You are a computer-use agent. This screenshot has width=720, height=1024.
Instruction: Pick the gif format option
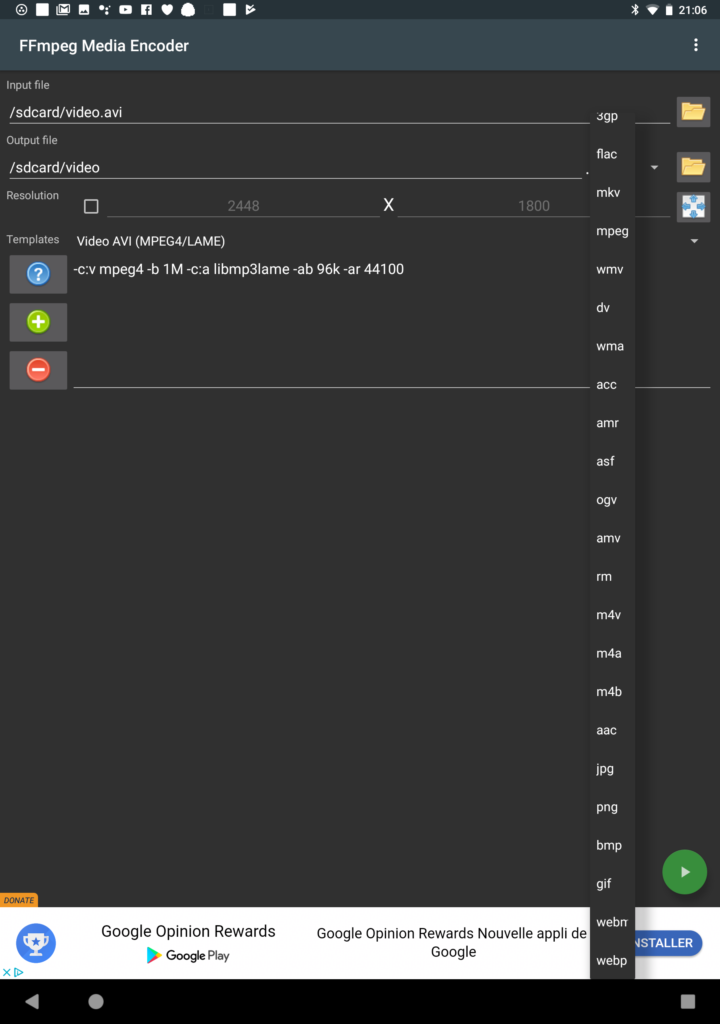click(x=604, y=884)
